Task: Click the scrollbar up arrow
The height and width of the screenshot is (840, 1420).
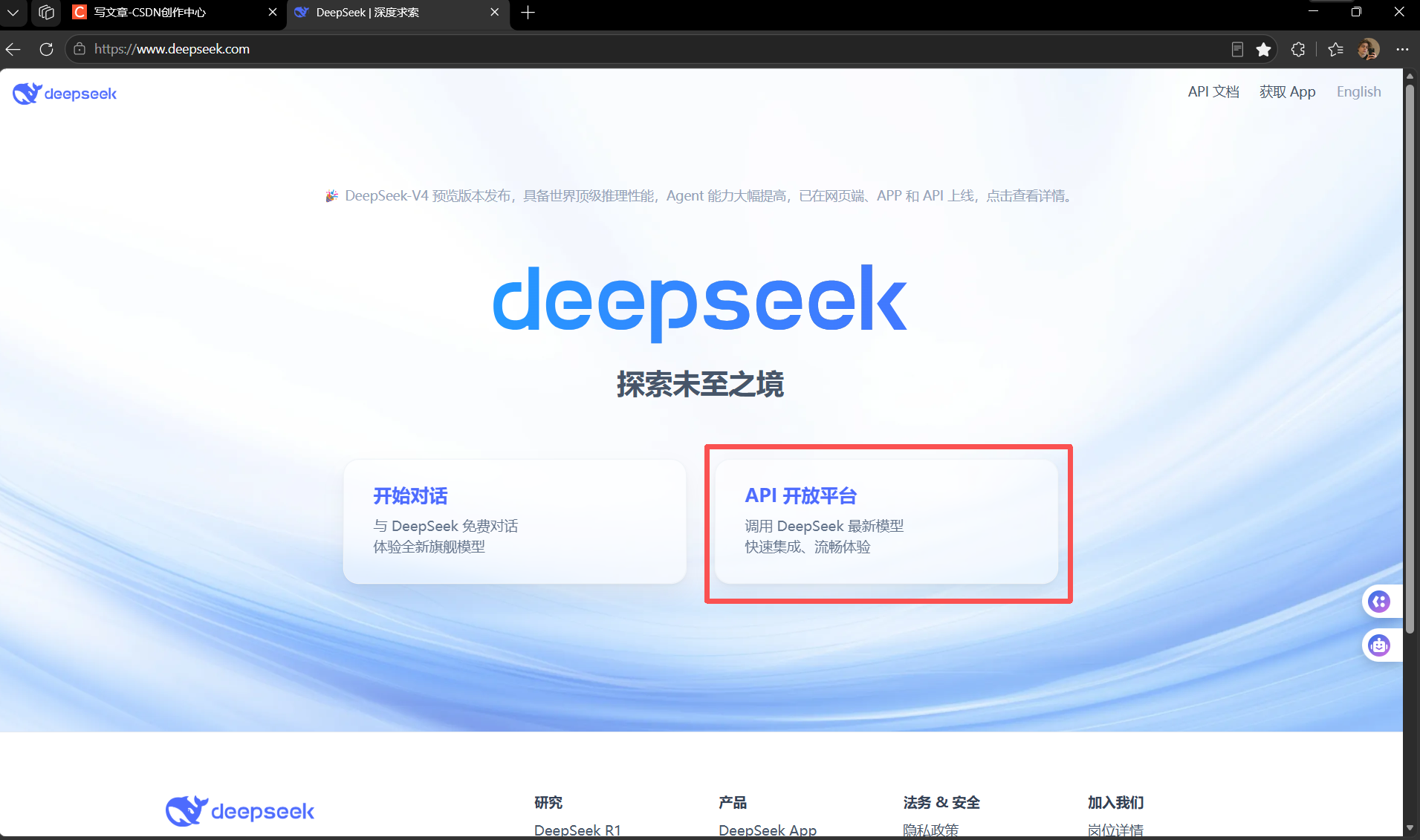Action: coord(1410,76)
